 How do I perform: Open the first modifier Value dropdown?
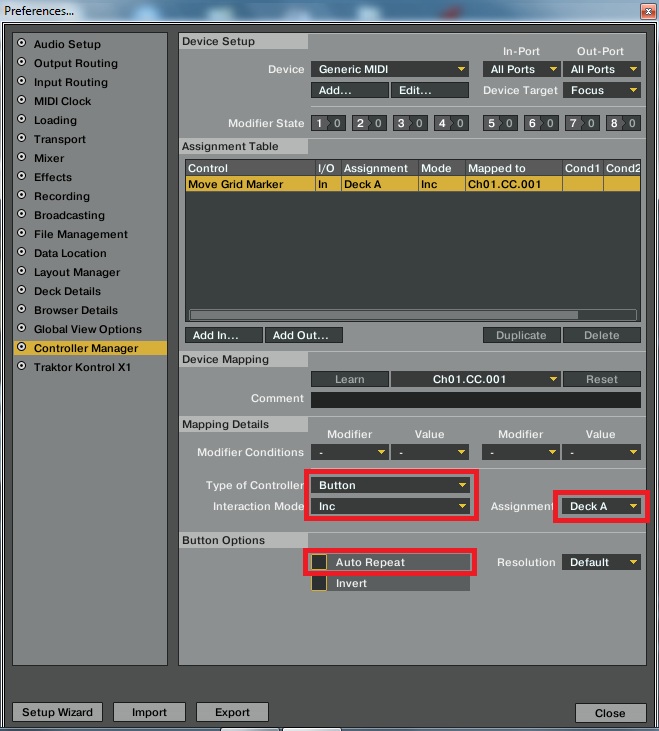[x=430, y=452]
